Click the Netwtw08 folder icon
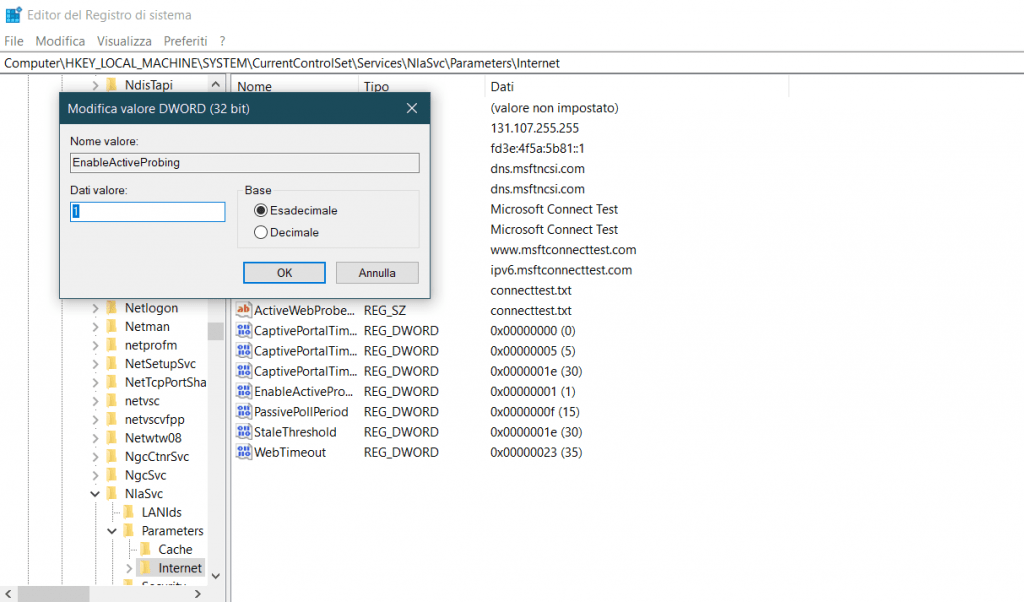This screenshot has width=1024, height=602. [x=112, y=438]
